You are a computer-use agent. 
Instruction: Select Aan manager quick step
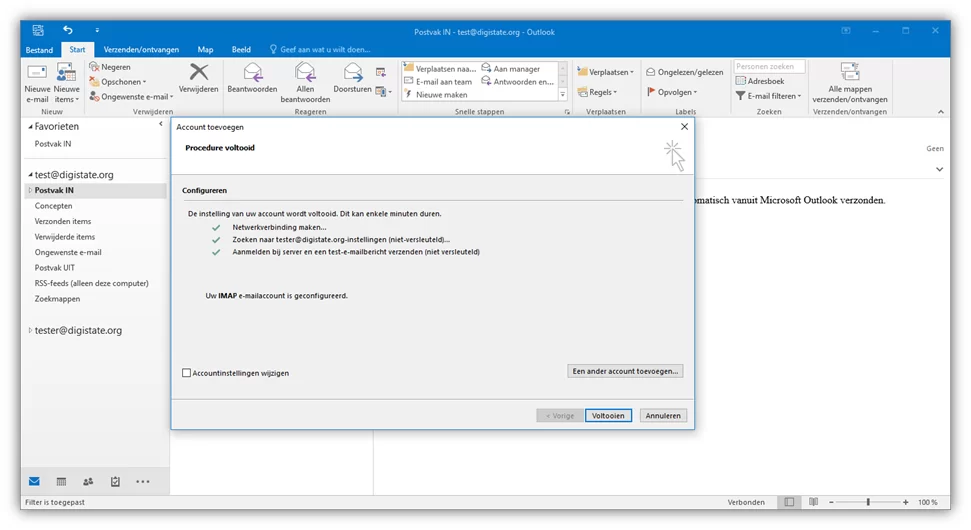click(x=511, y=69)
